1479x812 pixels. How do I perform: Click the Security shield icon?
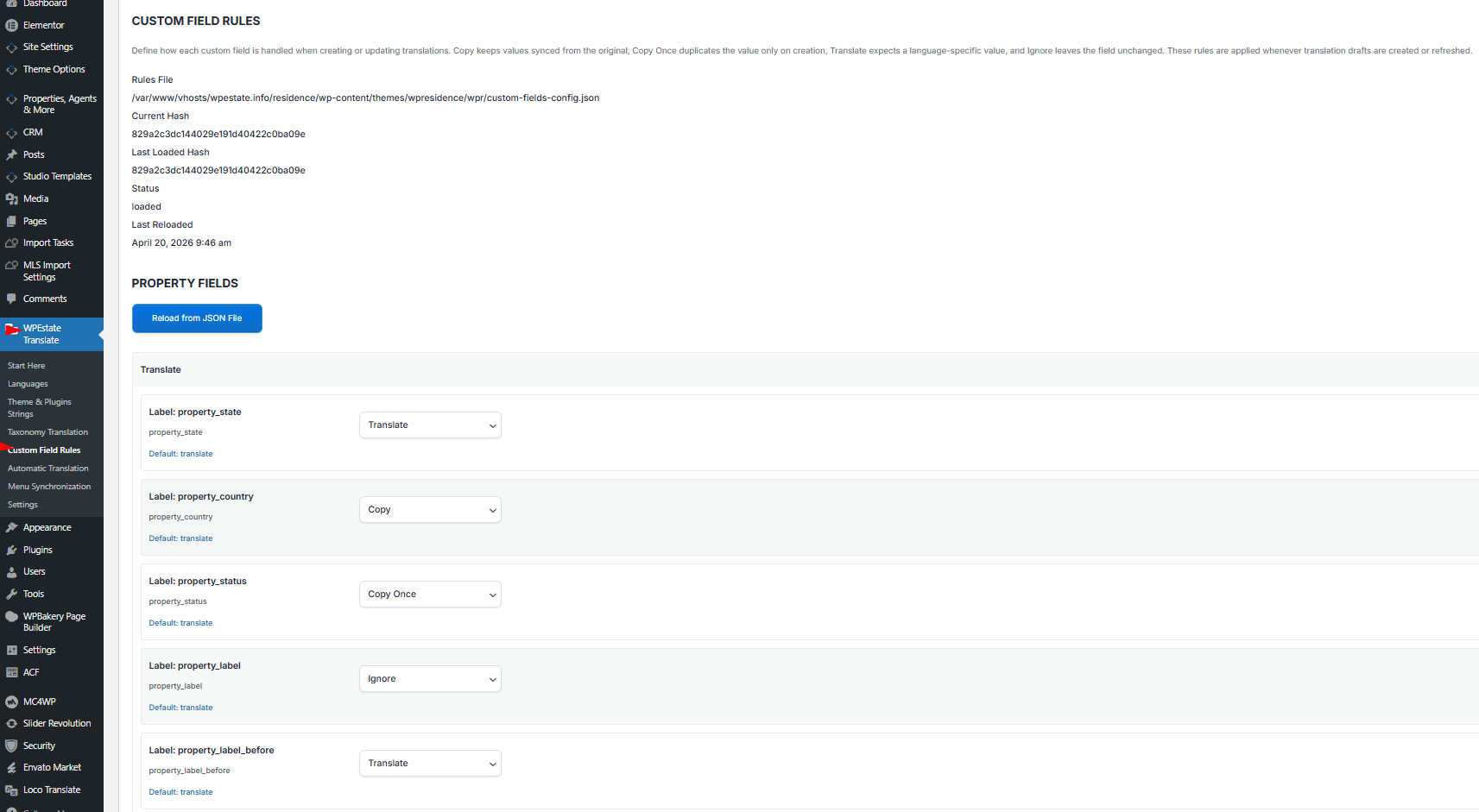pos(11,746)
